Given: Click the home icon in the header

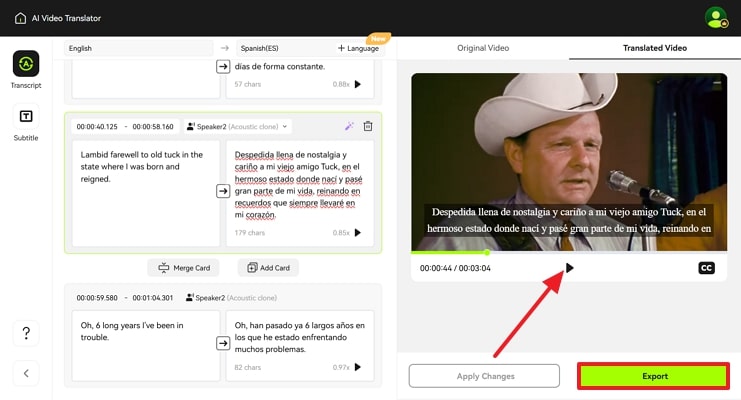Looking at the screenshot, I should pos(20,18).
